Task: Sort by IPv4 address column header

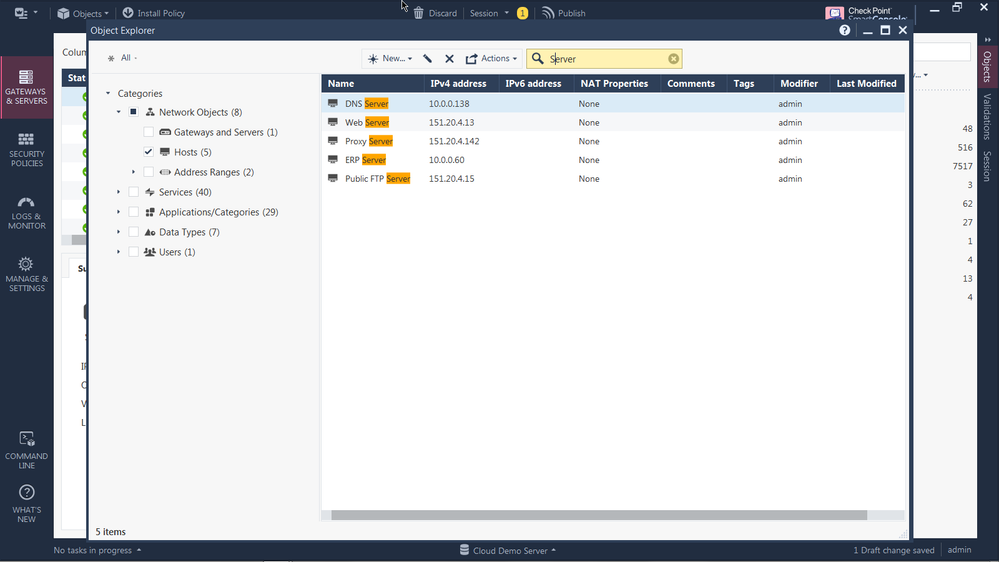Action: click(462, 83)
